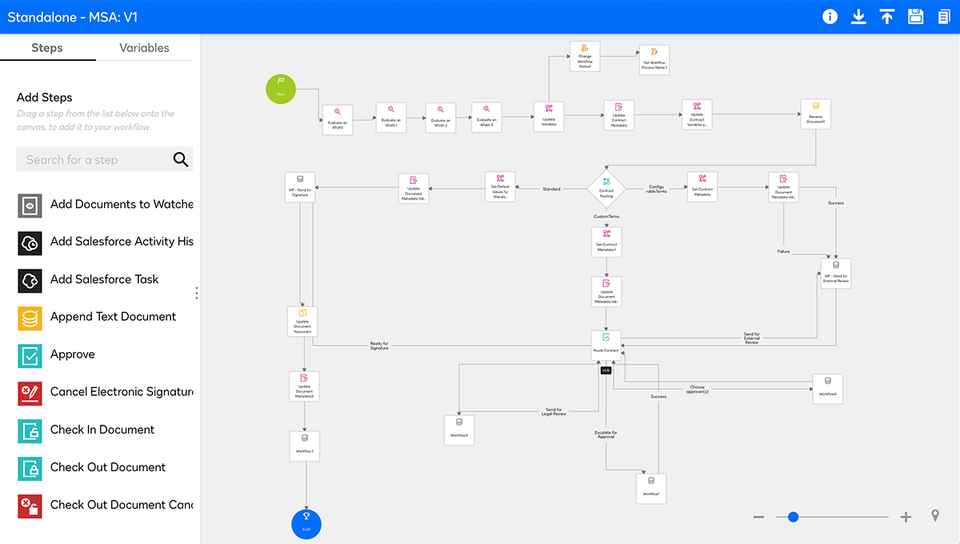Select the green Start node

tap(281, 89)
